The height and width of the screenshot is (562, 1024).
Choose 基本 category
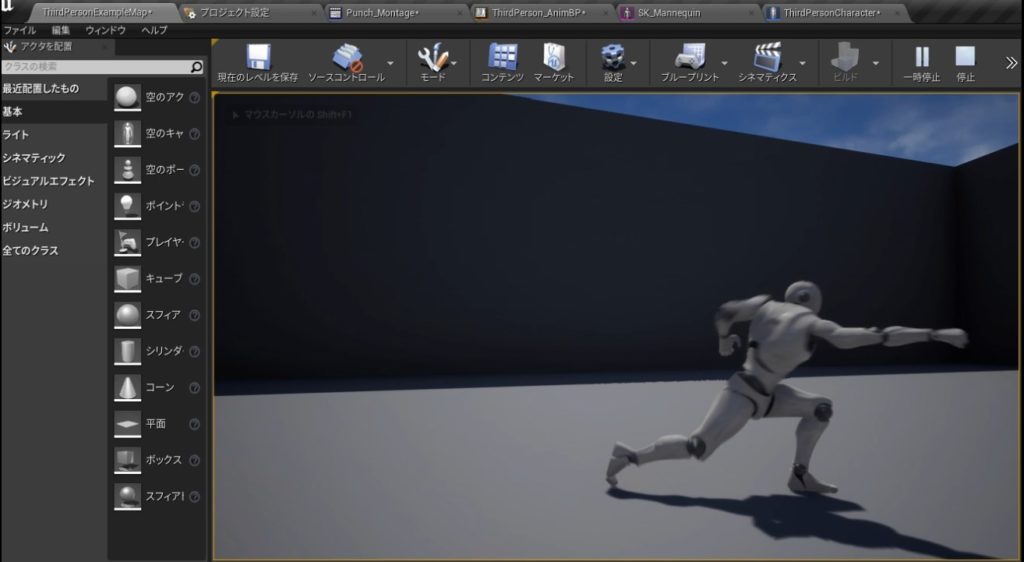(12, 112)
